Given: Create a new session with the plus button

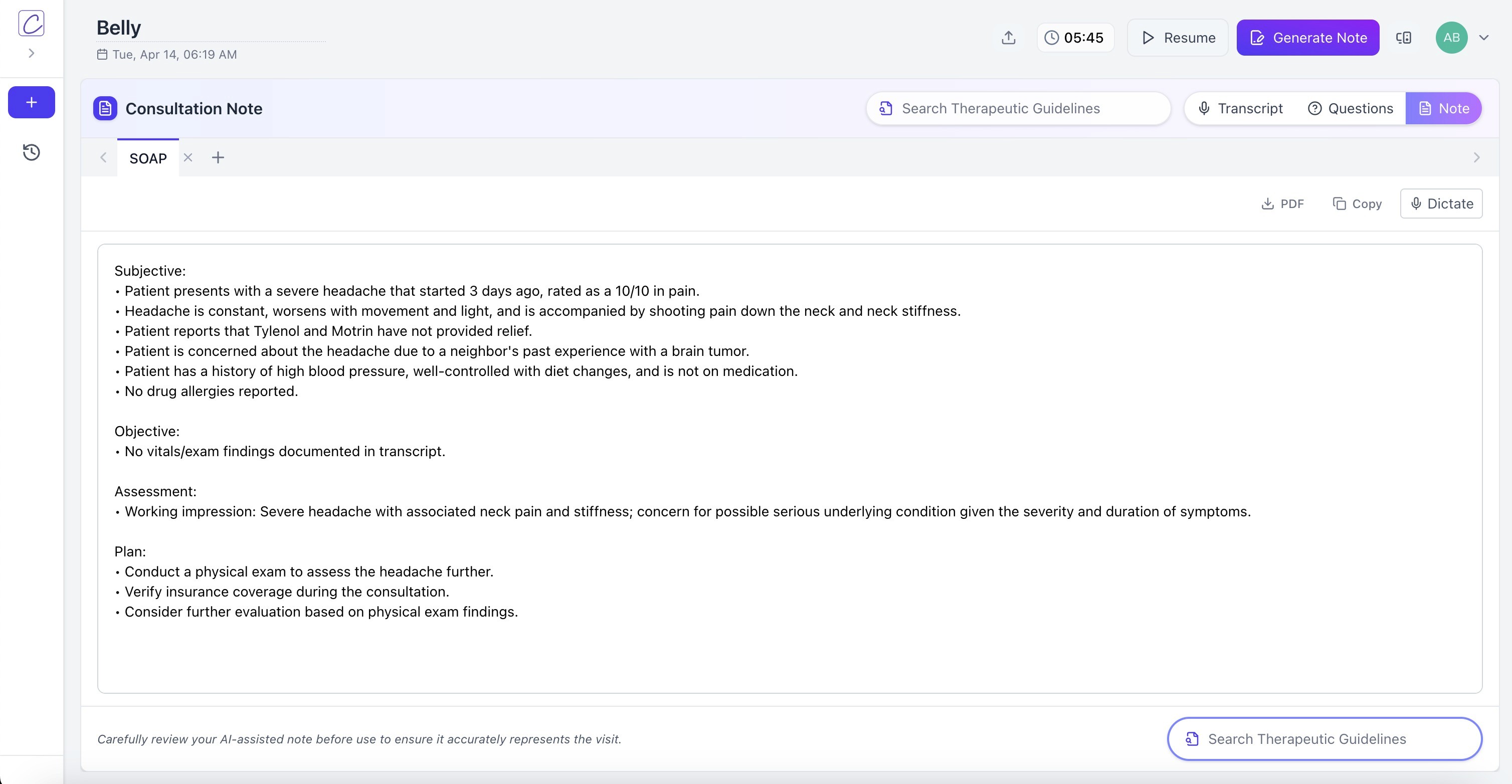Looking at the screenshot, I should click(x=31, y=103).
